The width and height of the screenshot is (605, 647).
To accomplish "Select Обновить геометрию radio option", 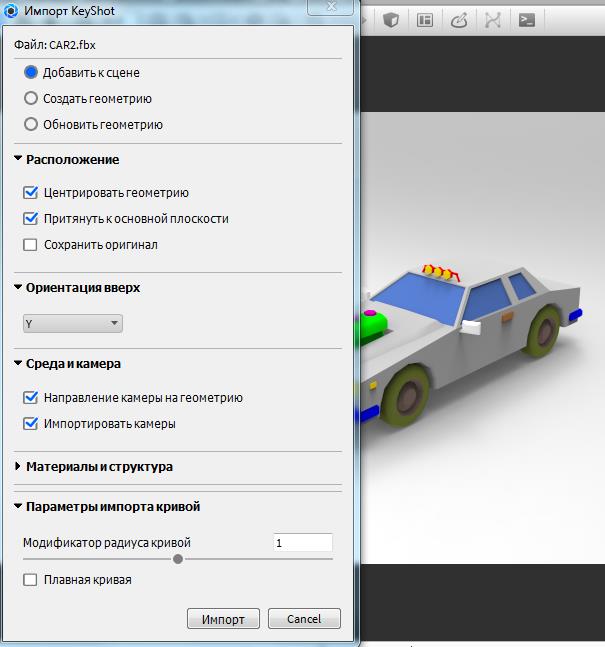I will 31,125.
